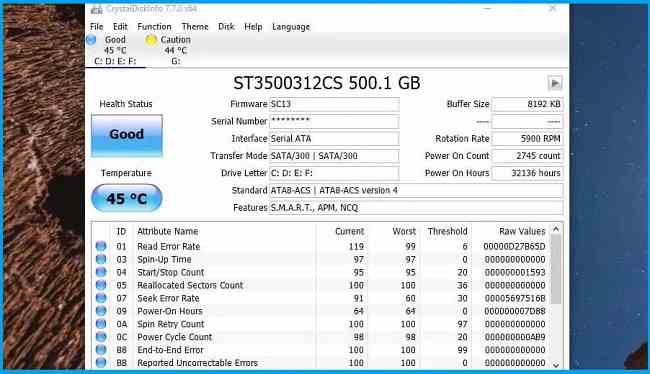650x374 pixels.
Task: Open the Disk menu
Action: tap(226, 27)
